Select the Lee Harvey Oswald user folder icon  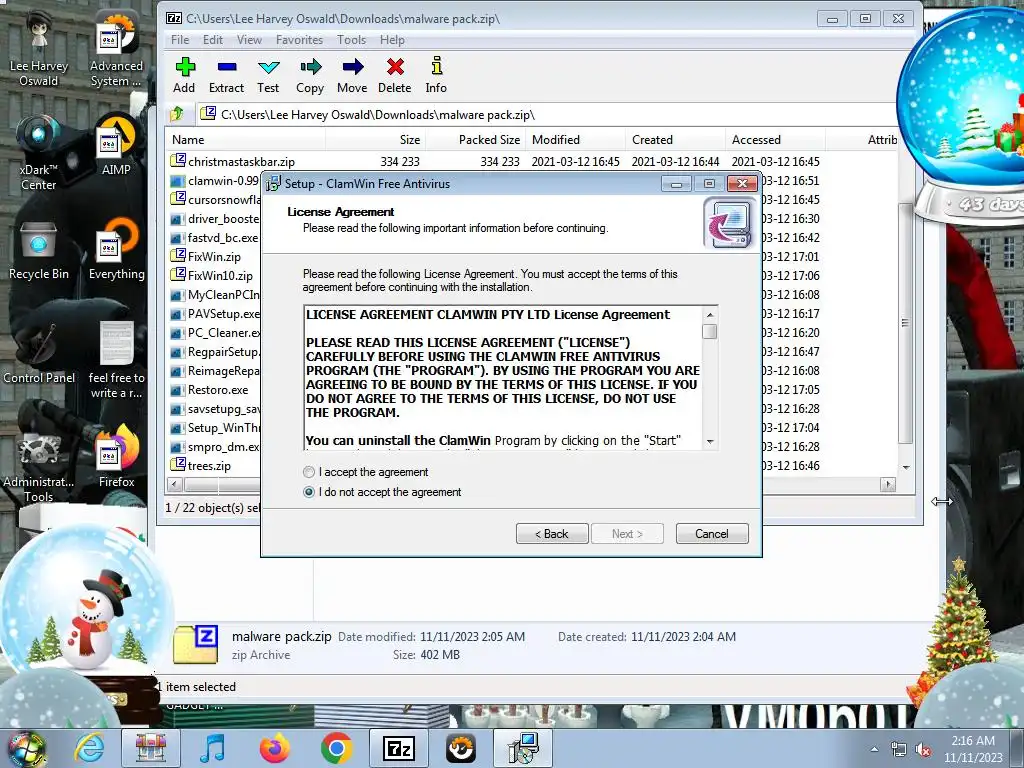coord(39,50)
